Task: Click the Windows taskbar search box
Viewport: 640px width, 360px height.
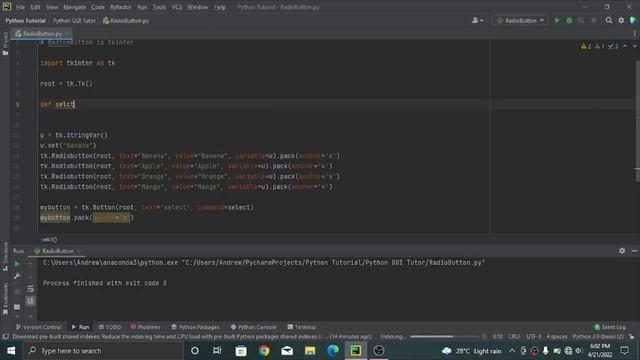Action: [x=103, y=351]
